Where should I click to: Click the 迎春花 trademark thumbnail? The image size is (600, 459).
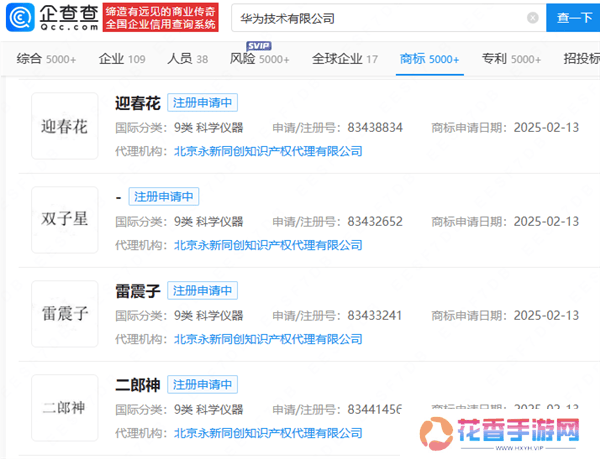pyautogui.click(x=66, y=125)
